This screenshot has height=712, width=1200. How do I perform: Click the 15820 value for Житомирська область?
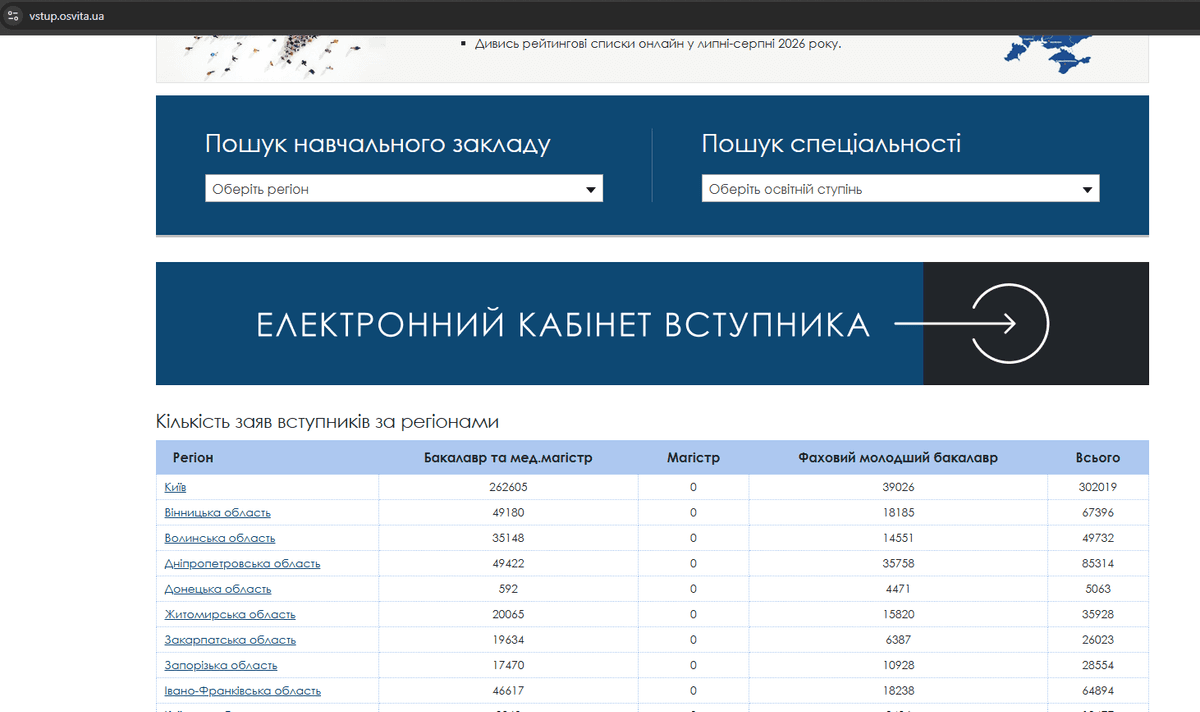pos(898,614)
